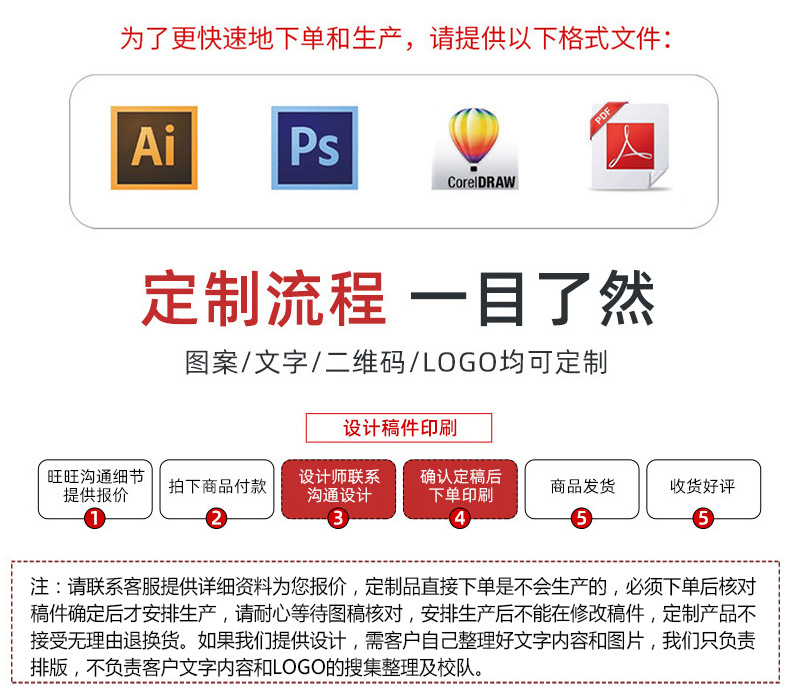Click the dashed note box starting 注：请联系客服

[396, 622]
